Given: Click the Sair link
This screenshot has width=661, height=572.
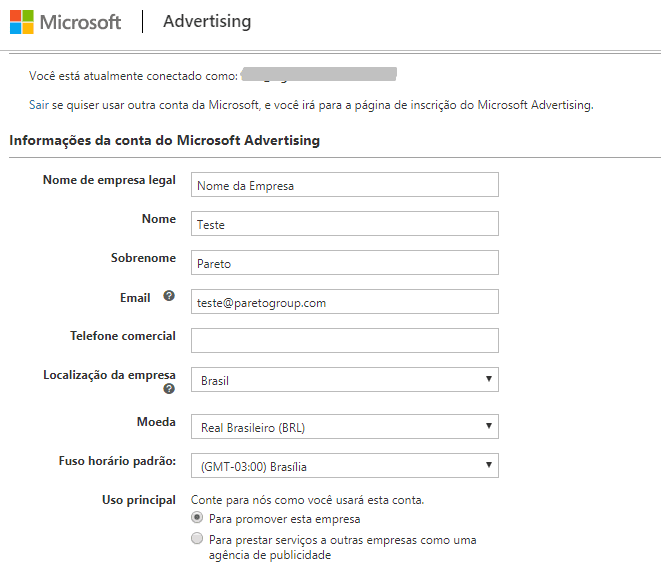Looking at the screenshot, I should (x=39, y=105).
